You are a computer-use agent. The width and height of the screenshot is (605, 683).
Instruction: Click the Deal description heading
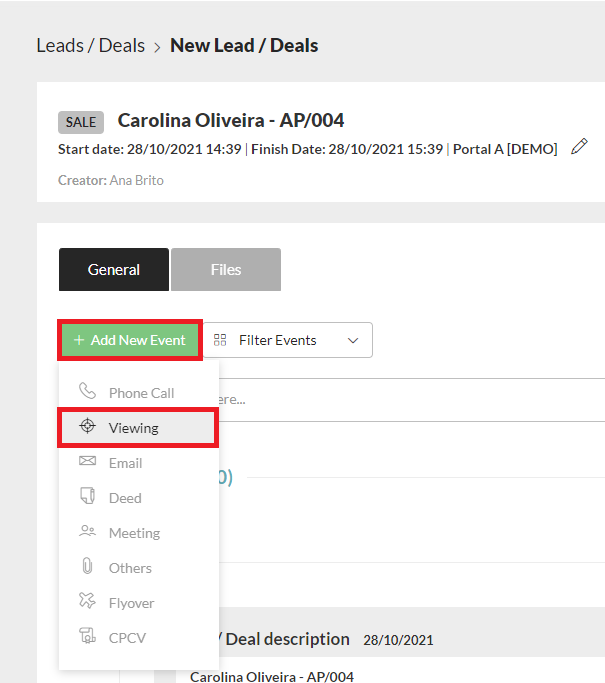tap(287, 639)
